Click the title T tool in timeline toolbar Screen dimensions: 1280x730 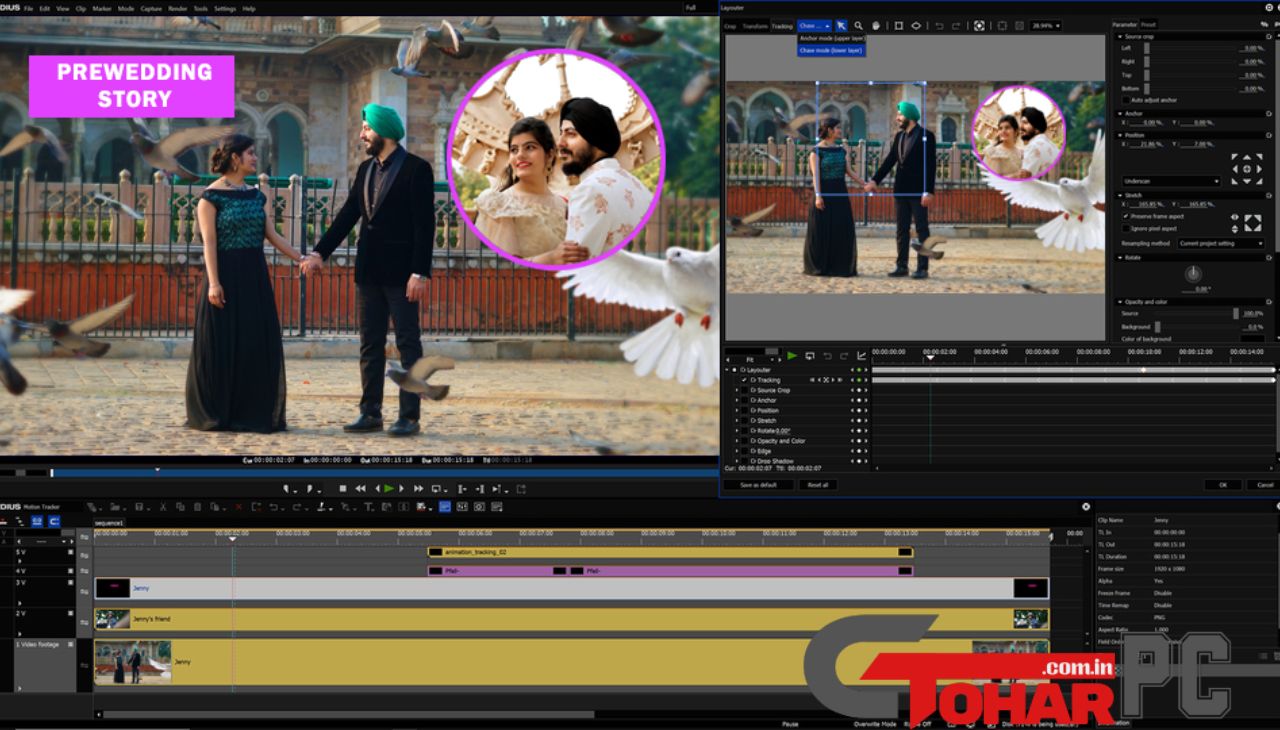tap(368, 507)
